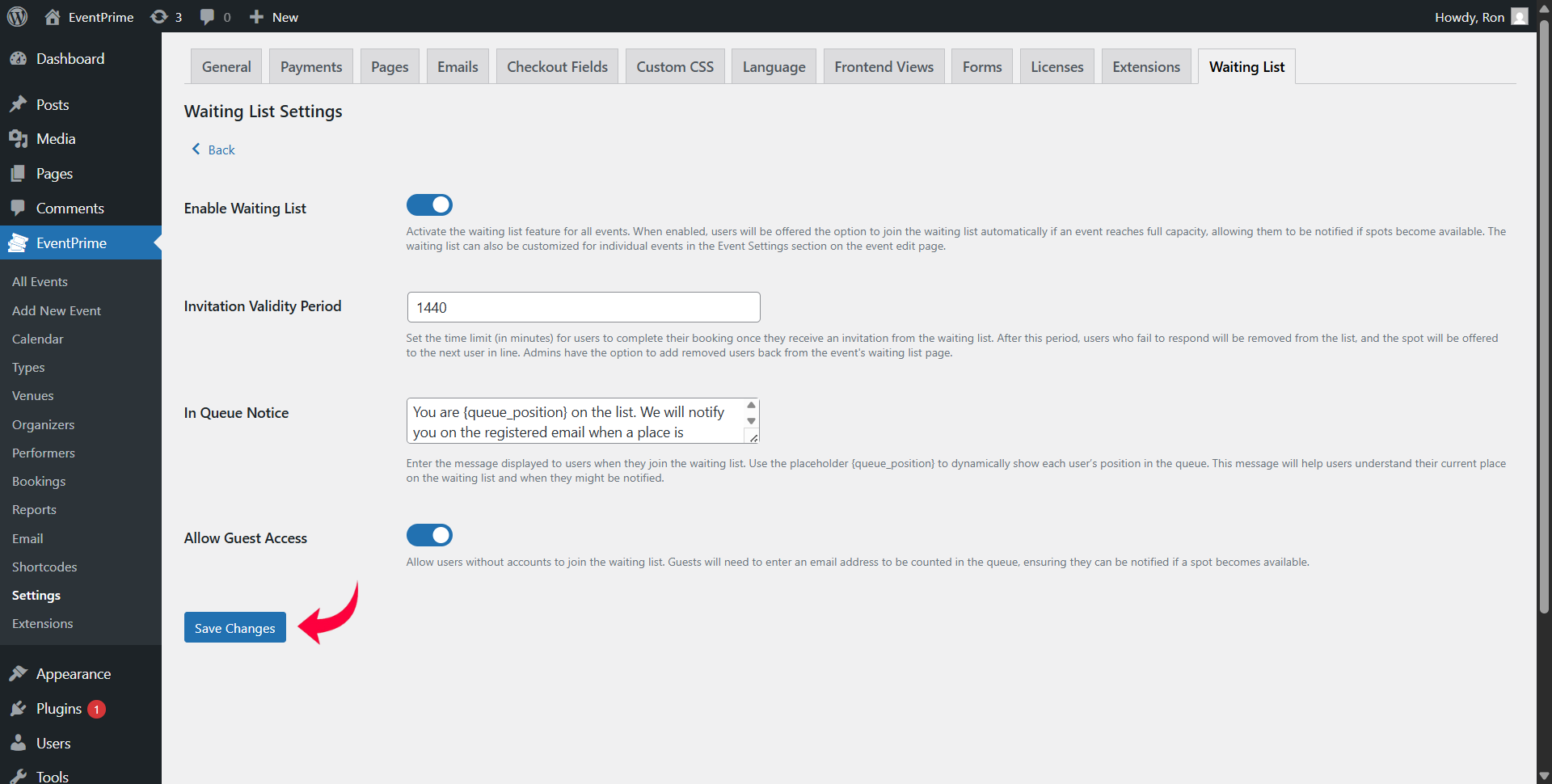This screenshot has width=1552, height=784.
Task: Click the Invitation Validity Period field
Action: coord(583,307)
